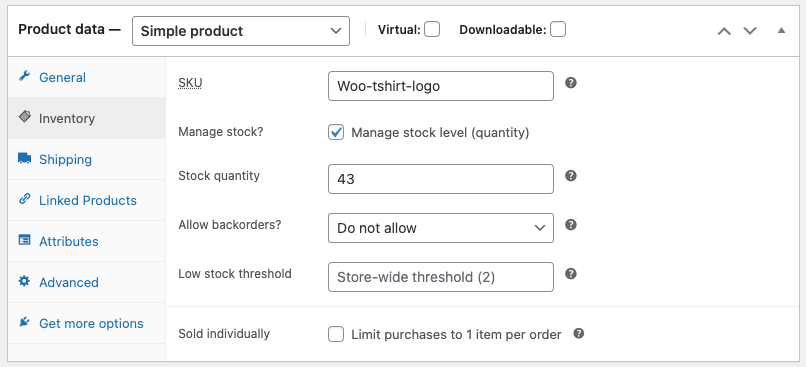This screenshot has width=806, height=367.
Task: Switch to the Advanced tab
Action: [86, 282]
